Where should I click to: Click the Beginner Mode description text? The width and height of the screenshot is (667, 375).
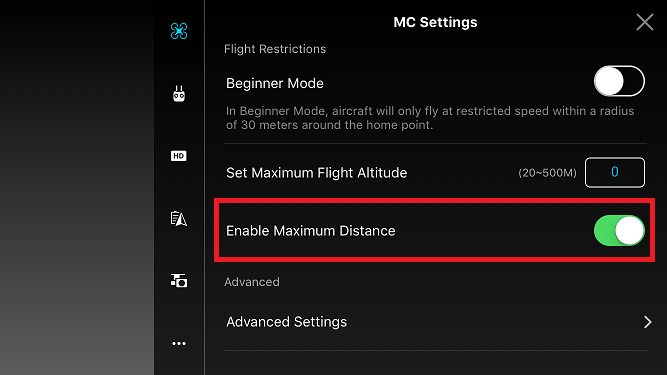(430, 118)
